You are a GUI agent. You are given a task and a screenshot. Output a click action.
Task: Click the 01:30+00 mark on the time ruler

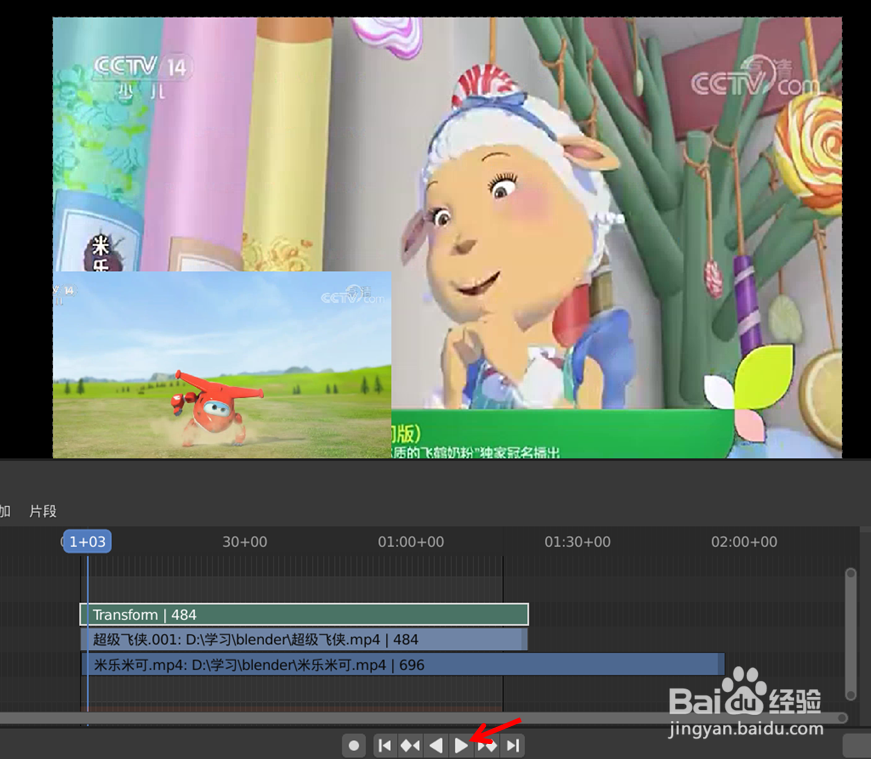pyautogui.click(x=577, y=542)
